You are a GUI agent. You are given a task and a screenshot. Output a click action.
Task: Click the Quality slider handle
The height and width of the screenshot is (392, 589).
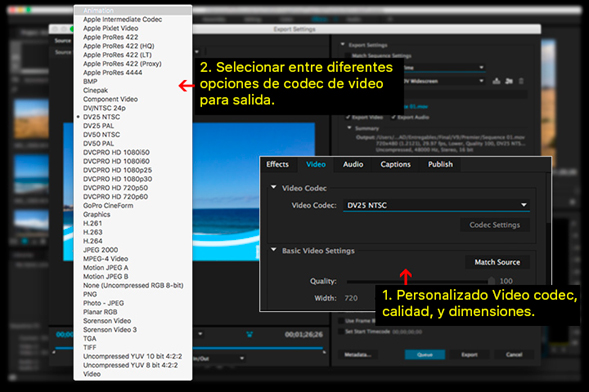[x=491, y=281]
